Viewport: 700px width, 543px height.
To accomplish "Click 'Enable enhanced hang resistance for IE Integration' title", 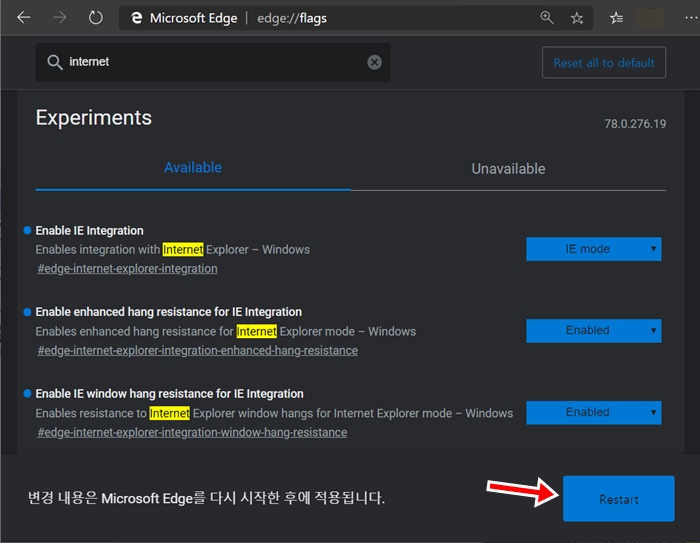I will coord(168,312).
